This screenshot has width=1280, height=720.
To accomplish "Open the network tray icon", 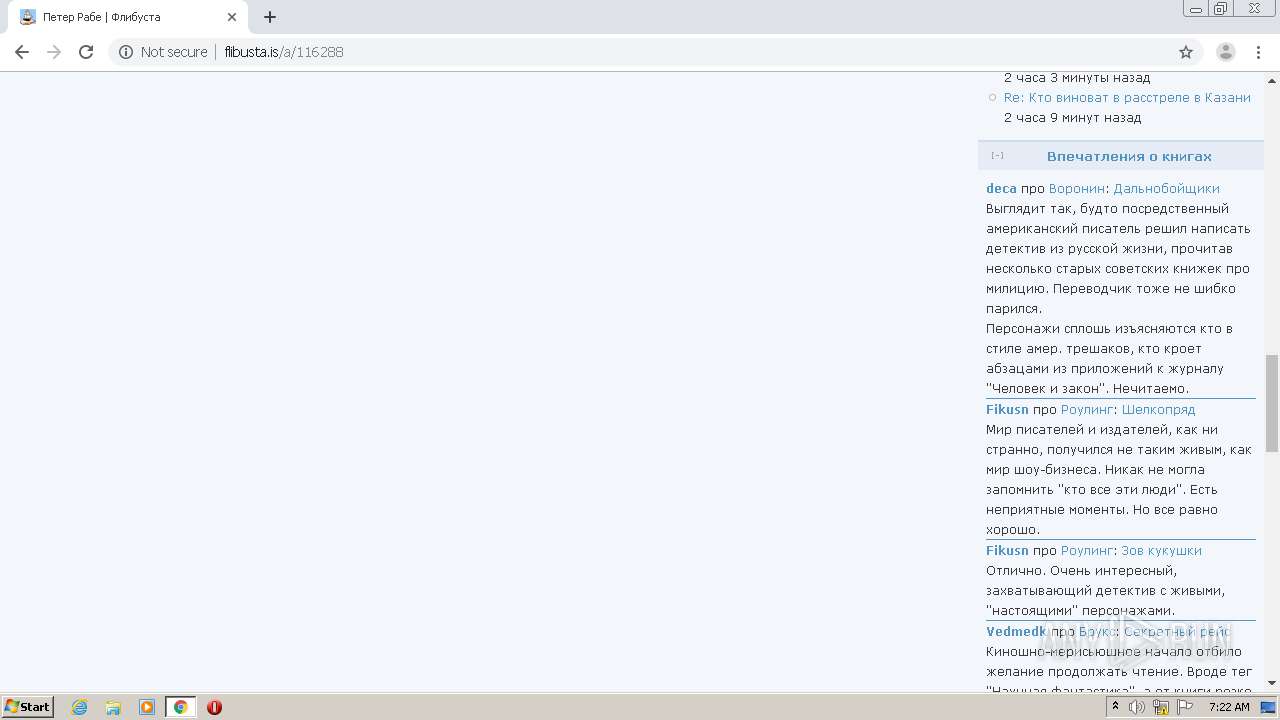I will [x=1161, y=707].
